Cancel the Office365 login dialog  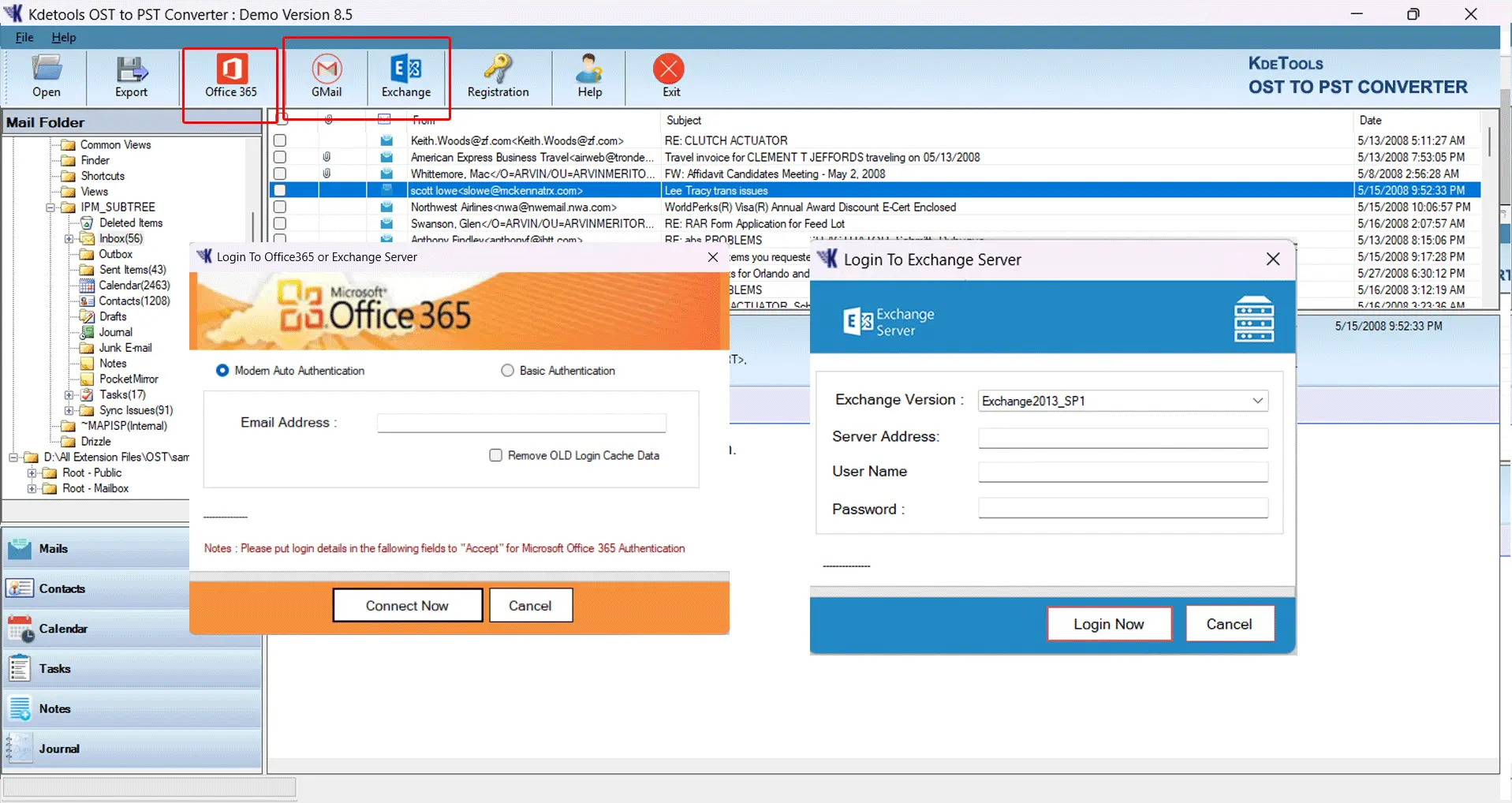tap(530, 606)
